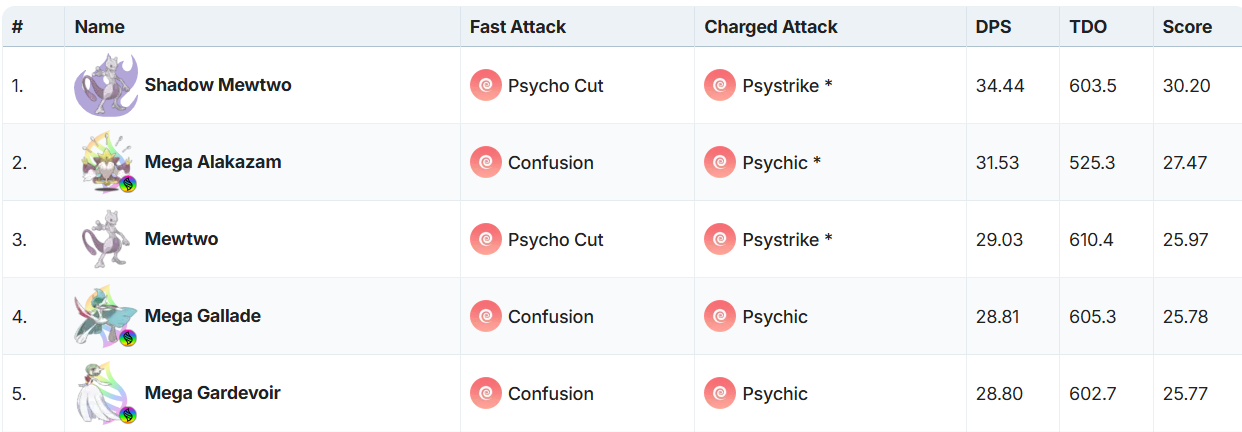Click psychic type icon beside Mega Gardevoir's Psychic

pos(720,394)
